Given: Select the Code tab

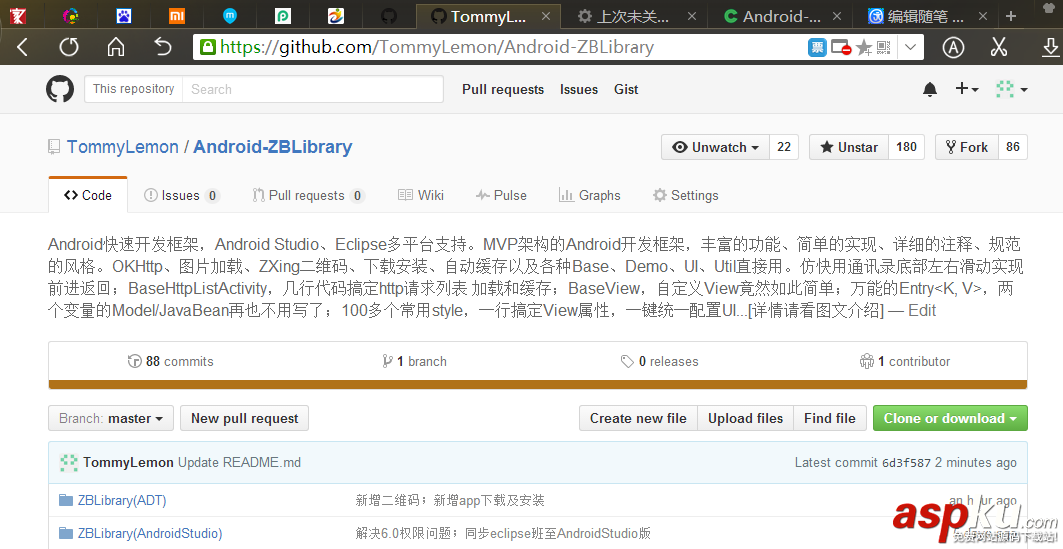Looking at the screenshot, I should [x=88, y=195].
